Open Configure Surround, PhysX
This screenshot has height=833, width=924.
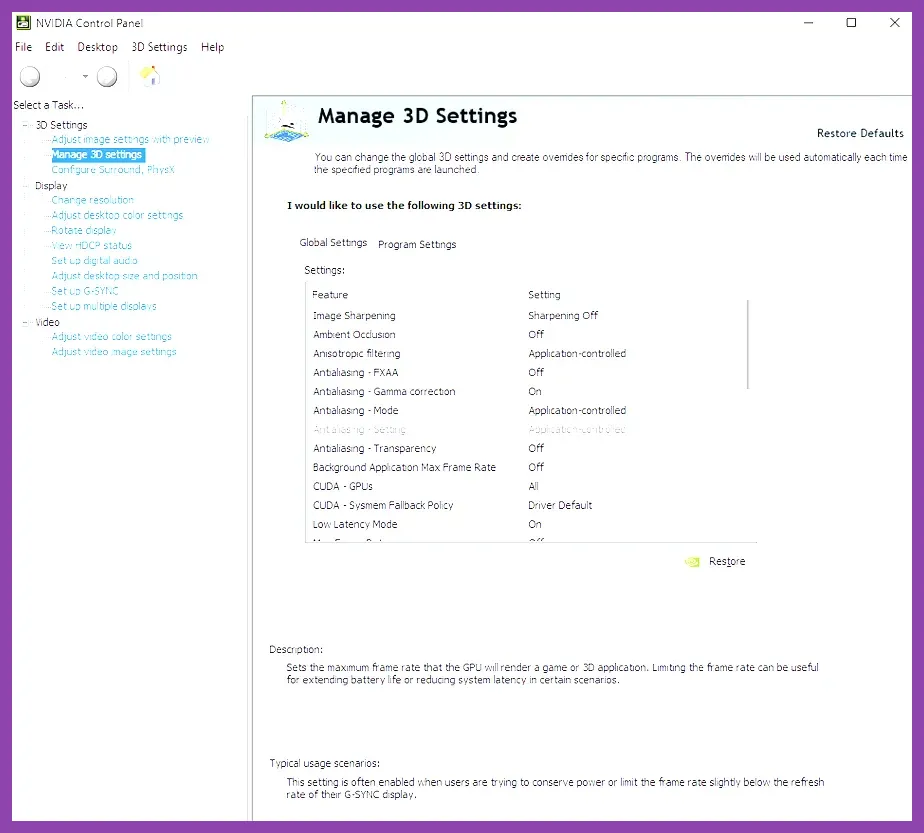tap(113, 170)
